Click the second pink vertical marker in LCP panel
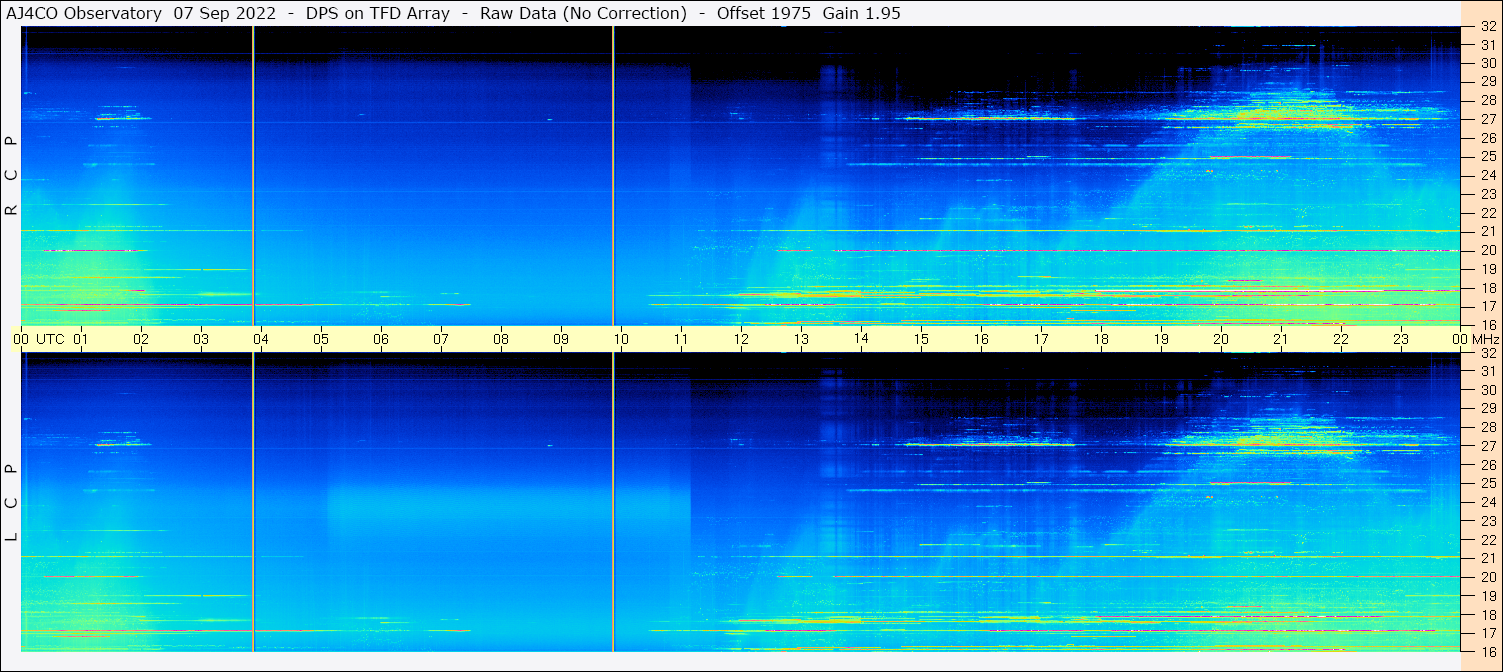Viewport: 1503px width, 672px height. point(613,502)
